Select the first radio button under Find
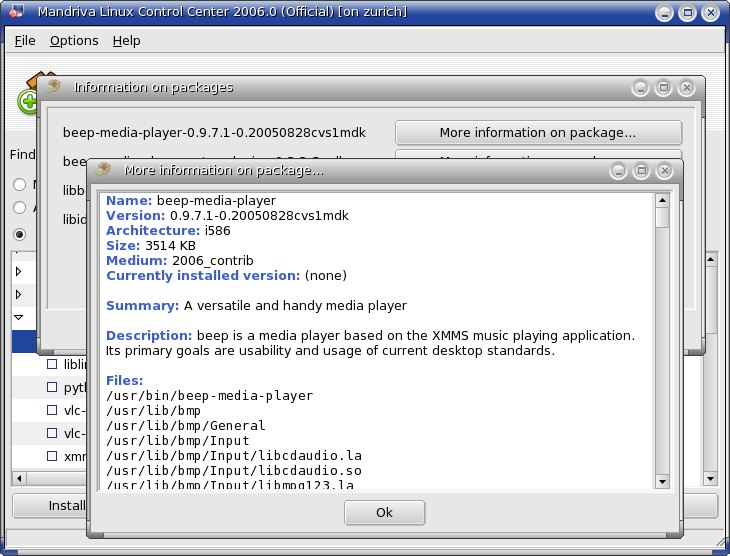Screen dimensions: 730x556 click(20, 184)
